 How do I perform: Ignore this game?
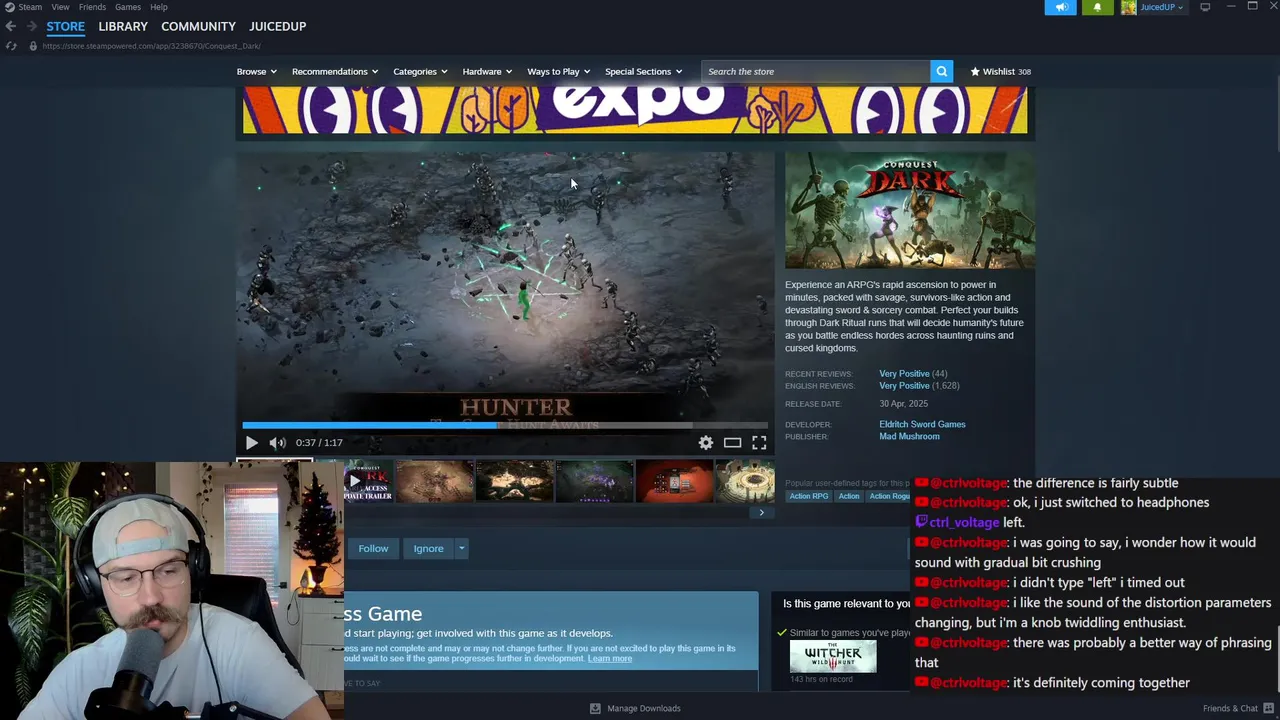pos(428,549)
